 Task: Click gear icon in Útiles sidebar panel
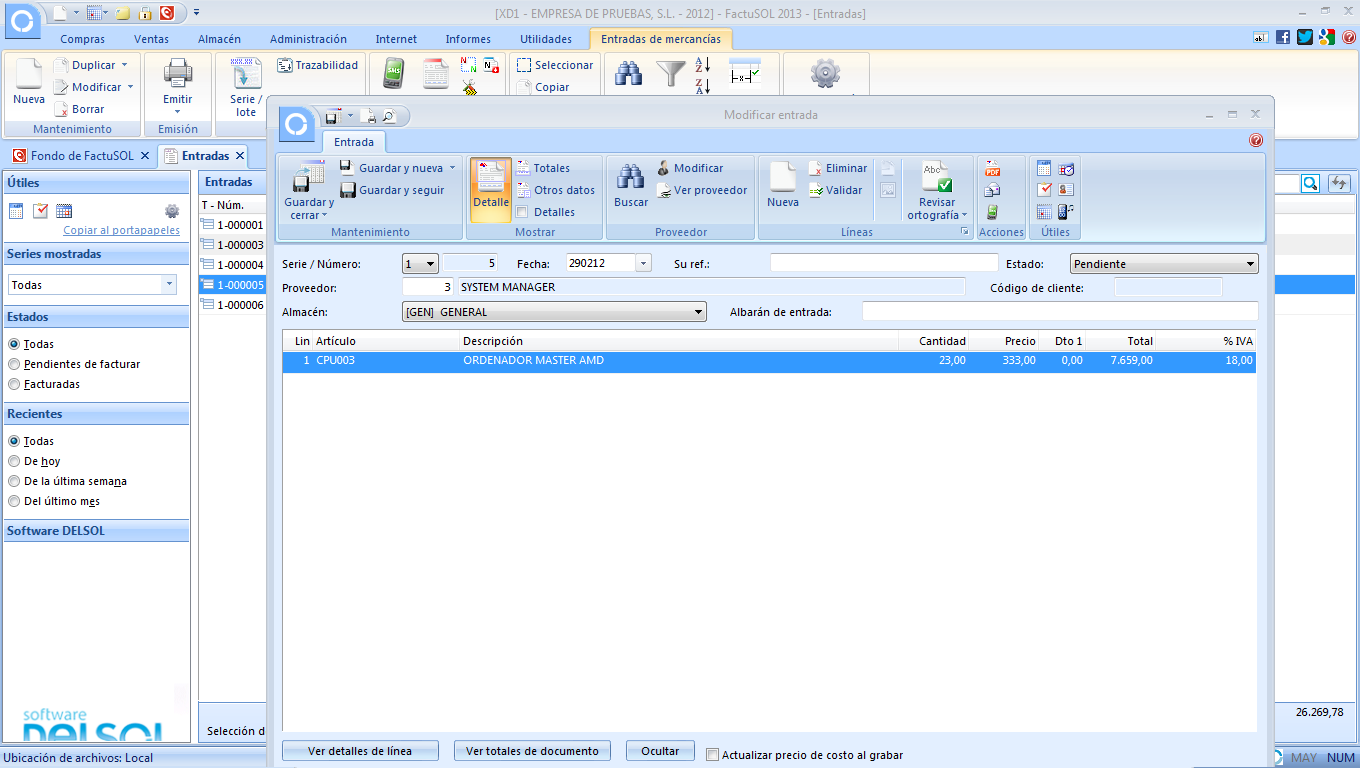(x=172, y=211)
